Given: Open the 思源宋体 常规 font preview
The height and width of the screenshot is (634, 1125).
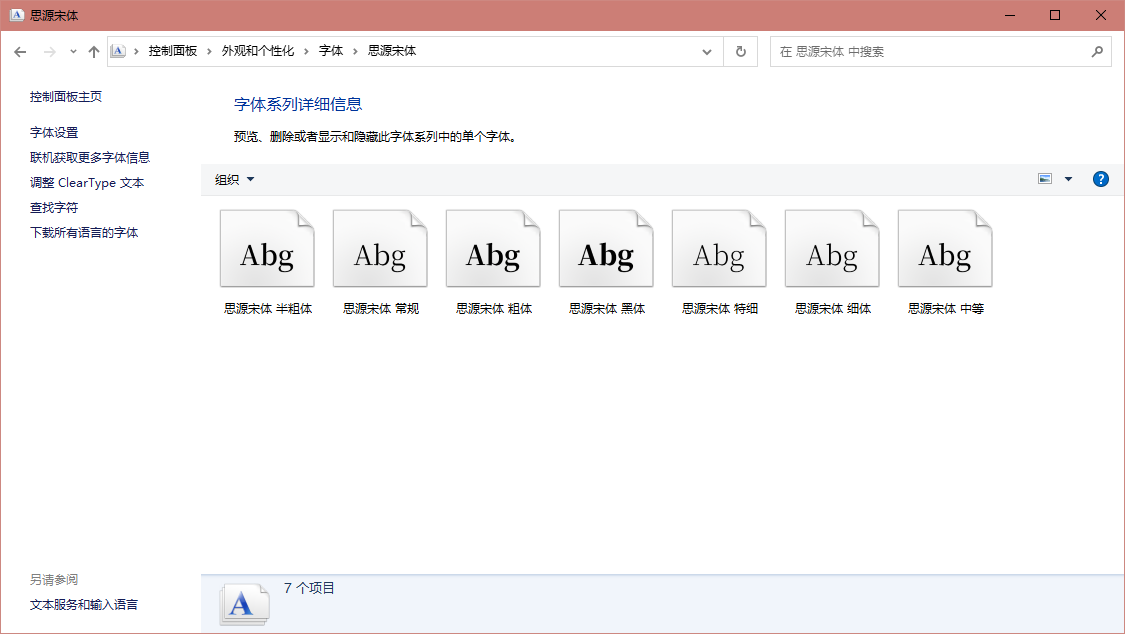Looking at the screenshot, I should tap(380, 248).
